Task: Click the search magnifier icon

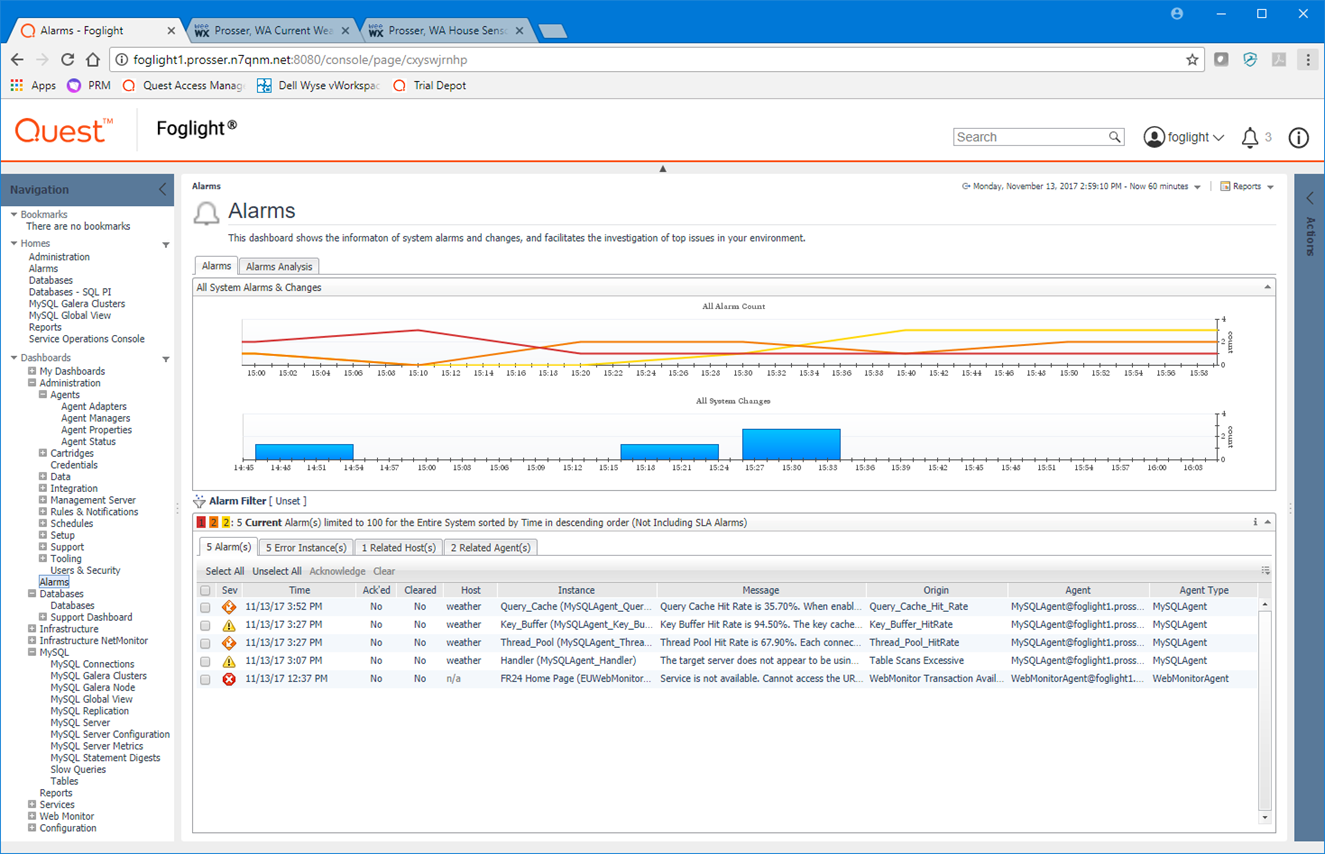Action: coord(1115,137)
